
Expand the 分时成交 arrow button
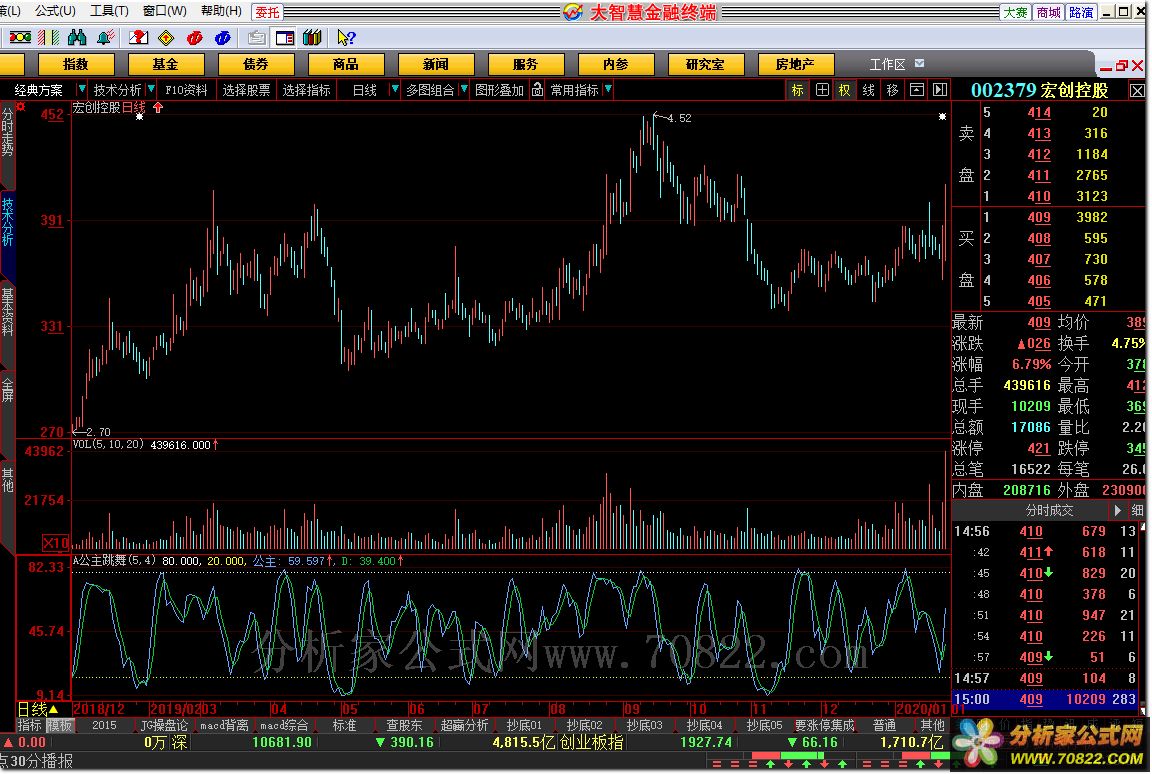[1117, 510]
